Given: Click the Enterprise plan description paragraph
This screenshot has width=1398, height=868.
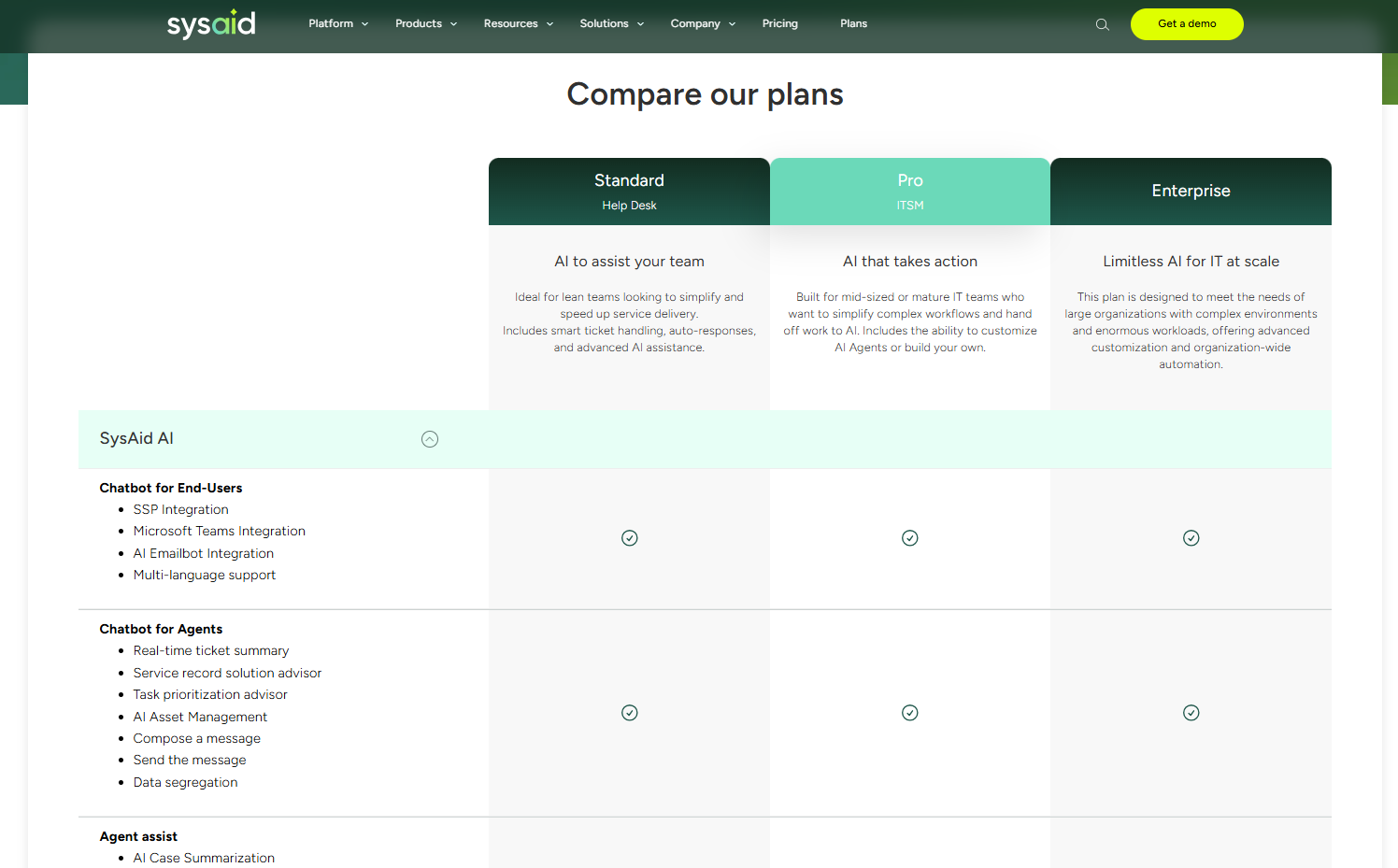Looking at the screenshot, I should pos(1191,331).
